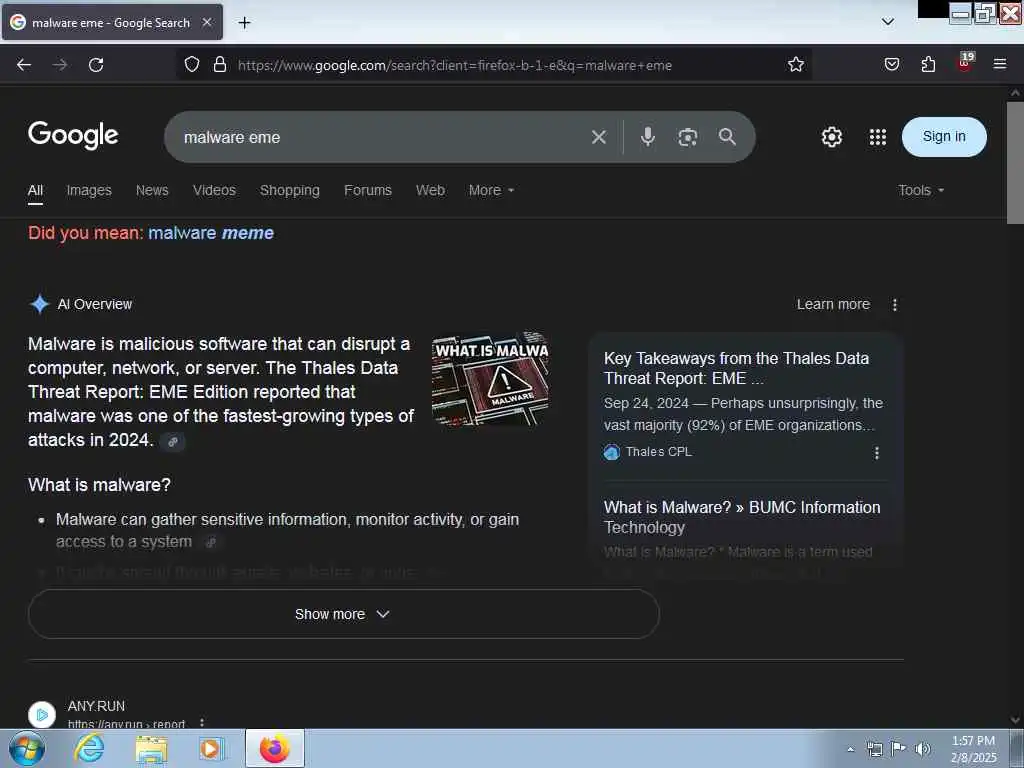Switch to the Forums tab
The height and width of the screenshot is (768, 1024).
pos(368,190)
